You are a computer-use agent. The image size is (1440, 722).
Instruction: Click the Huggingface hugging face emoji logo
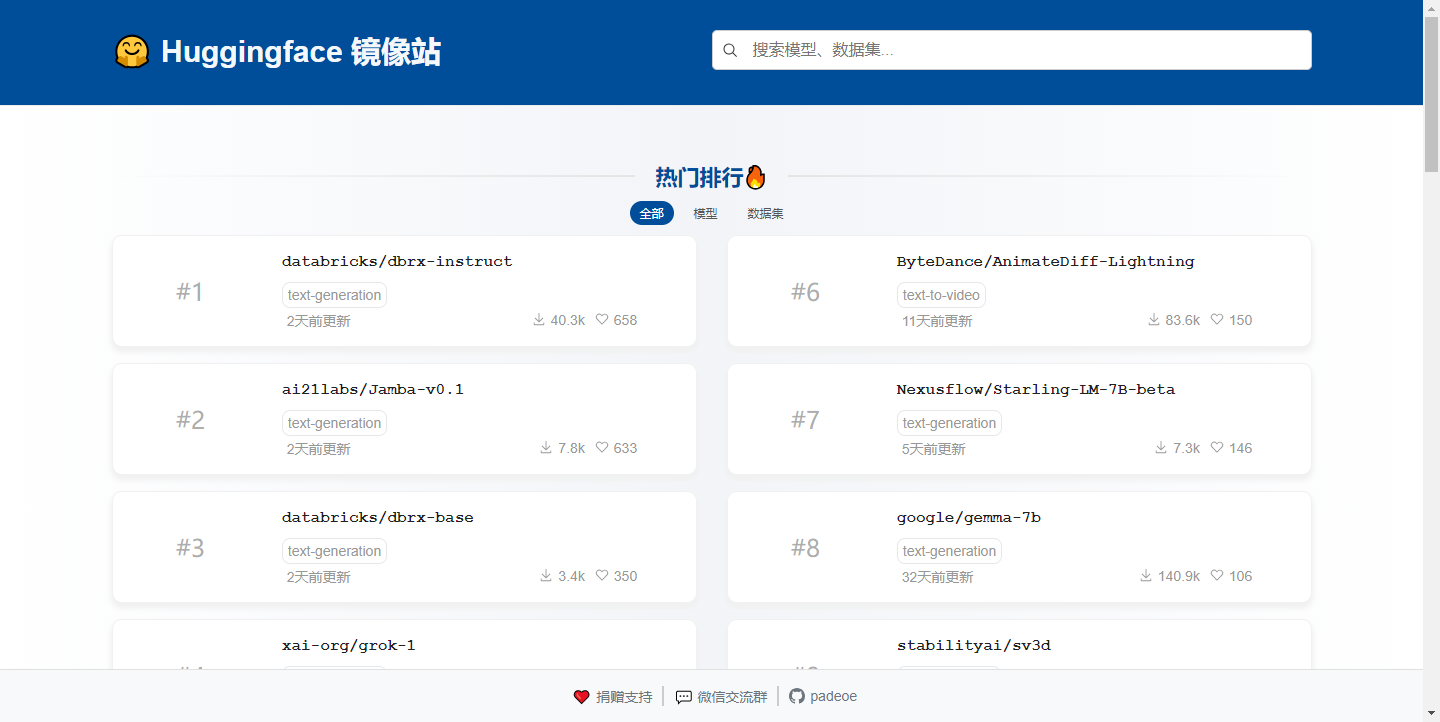[132, 52]
